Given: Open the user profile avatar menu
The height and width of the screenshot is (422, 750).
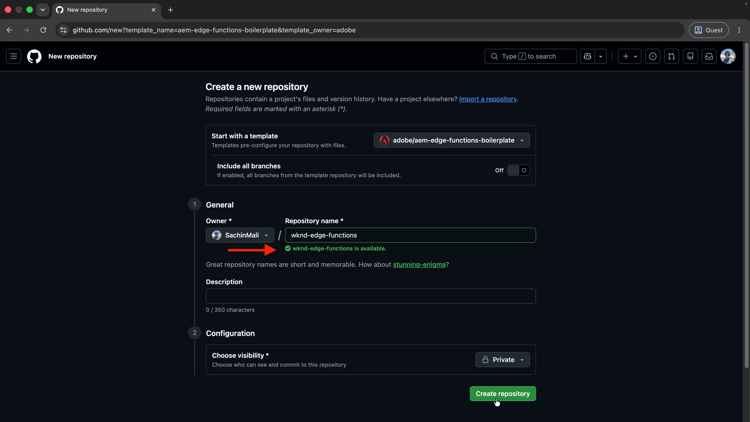Looking at the screenshot, I should (x=728, y=56).
